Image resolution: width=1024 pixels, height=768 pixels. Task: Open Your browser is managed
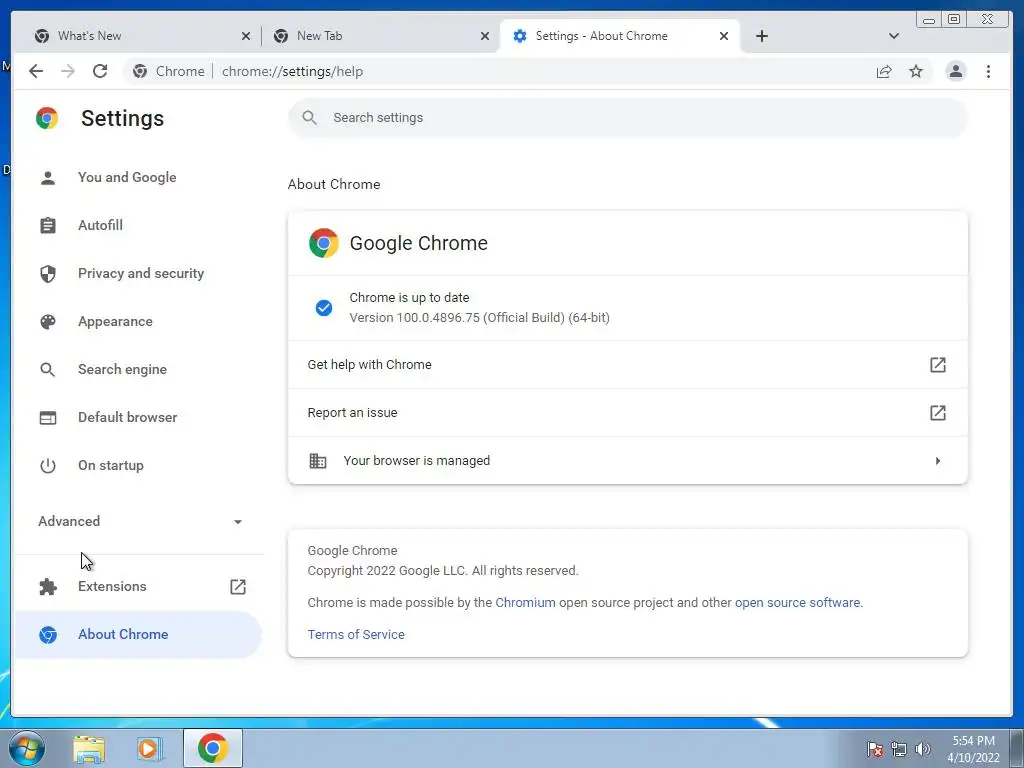628,460
